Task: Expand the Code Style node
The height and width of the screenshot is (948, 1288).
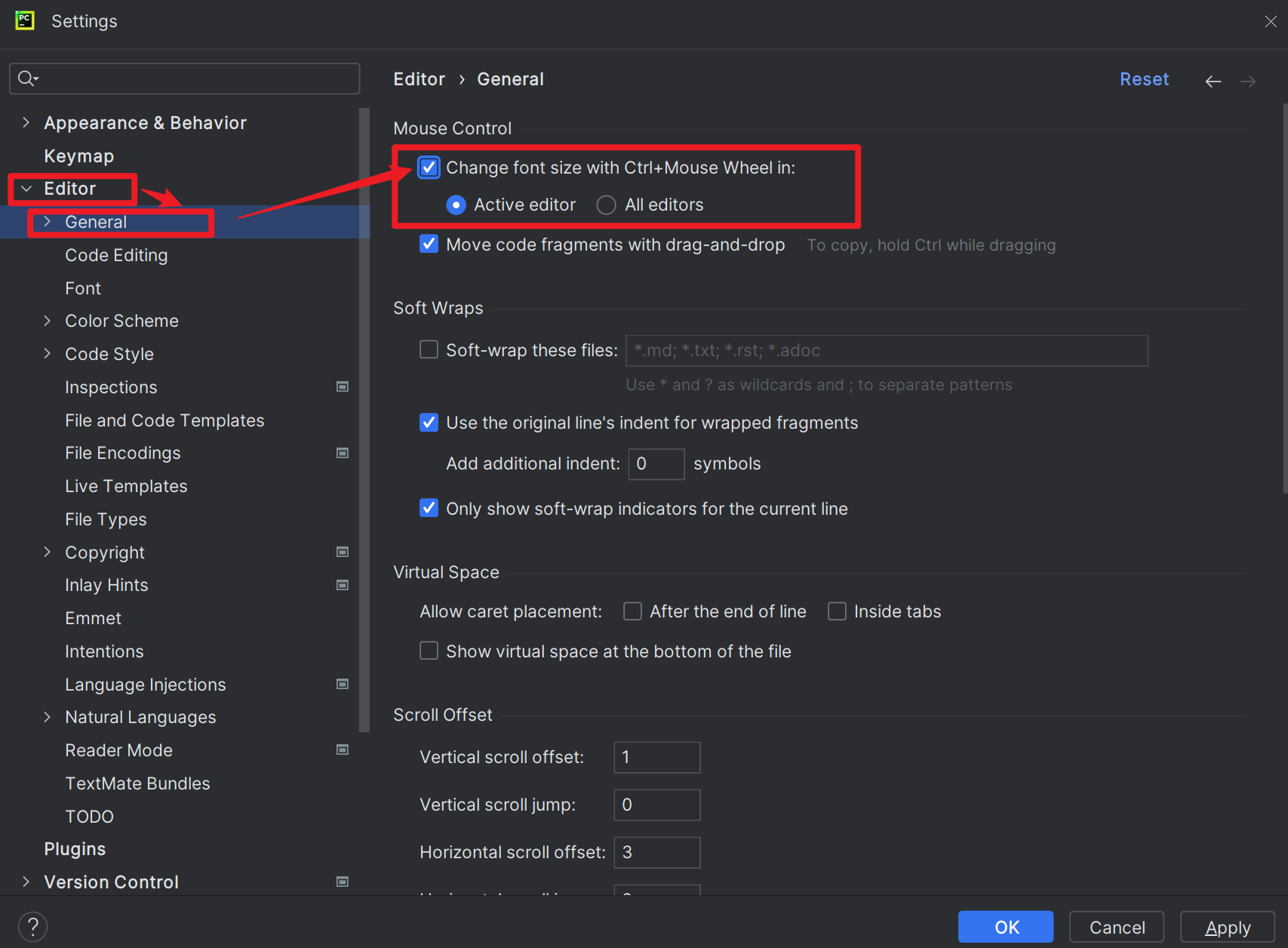Action: 48,353
